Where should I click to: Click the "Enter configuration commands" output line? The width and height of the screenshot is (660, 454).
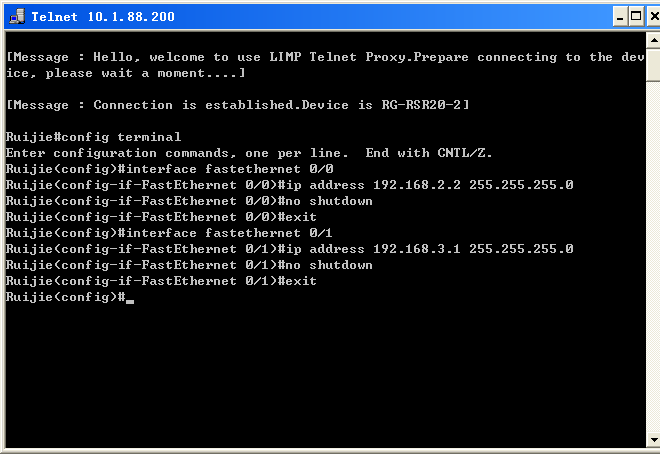click(248, 153)
